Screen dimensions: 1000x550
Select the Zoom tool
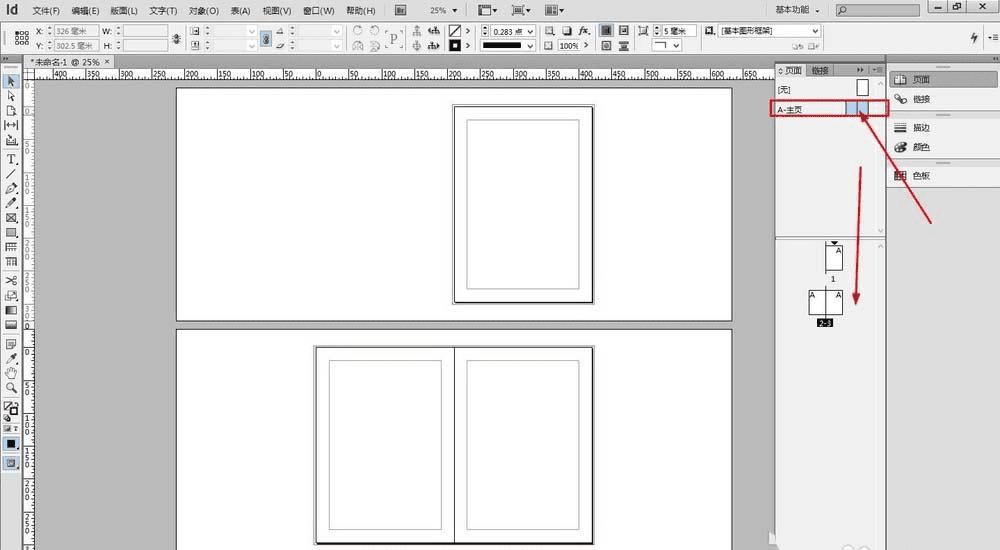point(11,388)
